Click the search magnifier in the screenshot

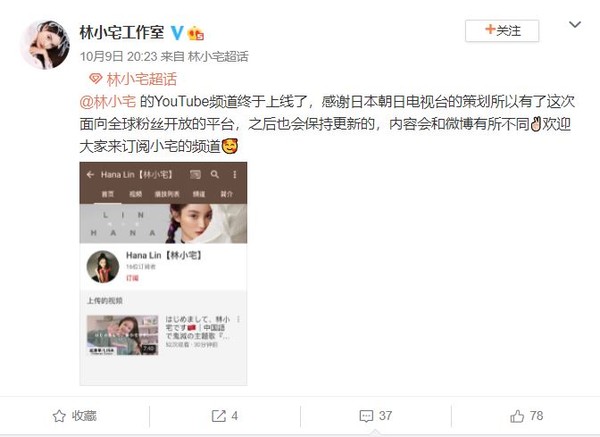point(215,174)
